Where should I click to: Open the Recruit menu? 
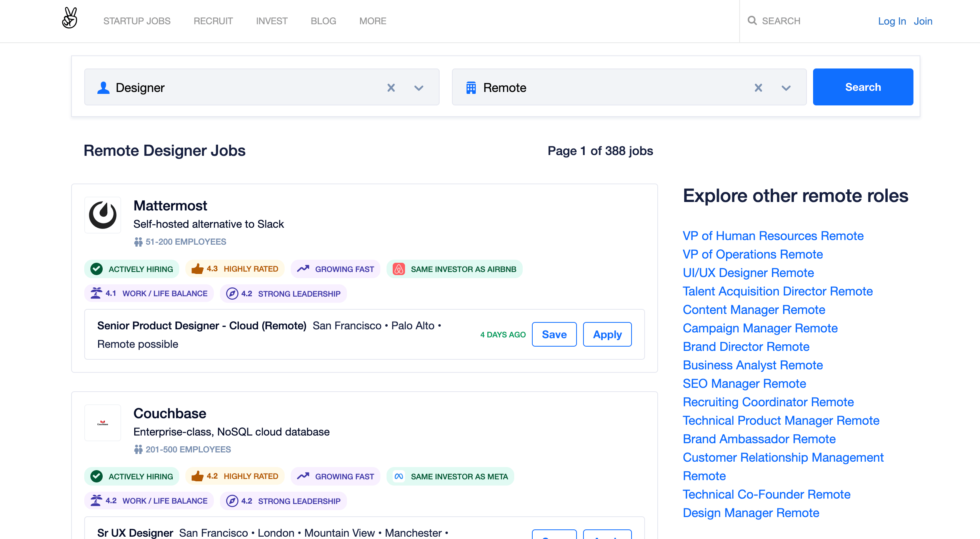click(x=213, y=21)
